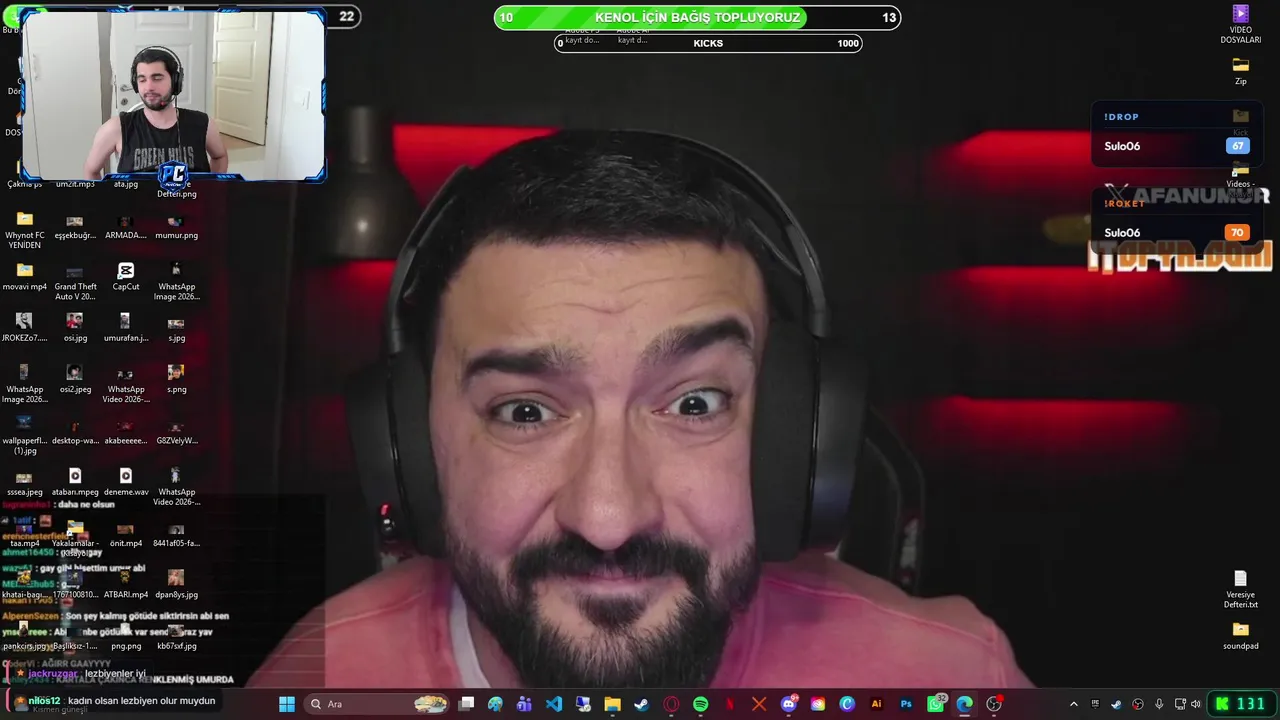Select the deneme.wav audio file
The width and height of the screenshot is (1280, 720).
tap(126, 481)
